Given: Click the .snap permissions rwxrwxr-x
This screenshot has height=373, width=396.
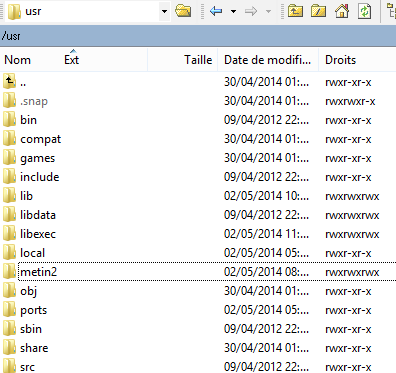Looking at the screenshot, I should point(350,101).
